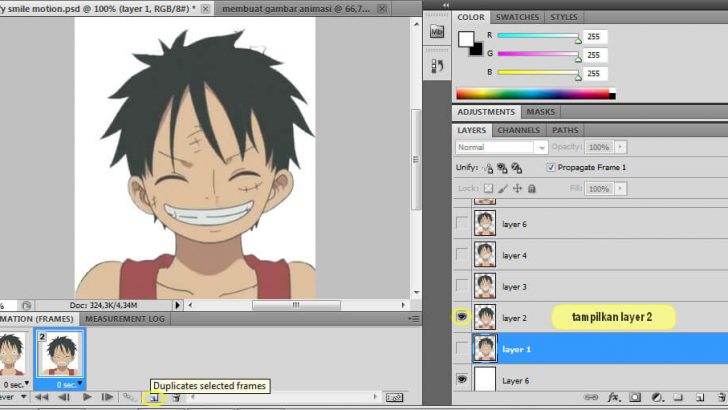Show layer 4 visibility box
The height and width of the screenshot is (410, 728).
click(x=462, y=255)
